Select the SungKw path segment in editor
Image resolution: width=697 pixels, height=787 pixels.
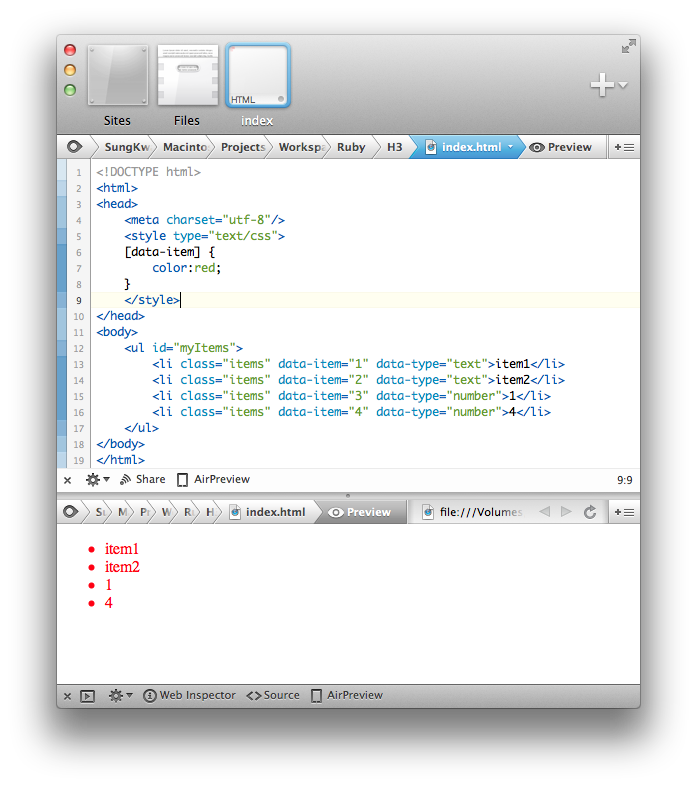coord(126,147)
